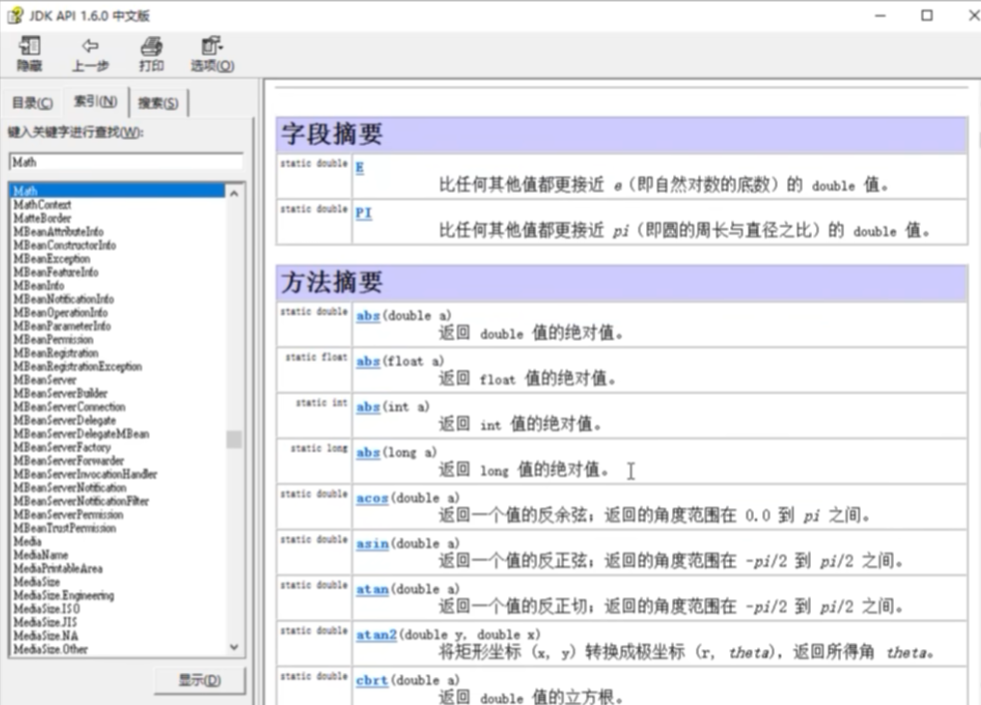Select MBeanServerFactory in the index list

click(x=62, y=447)
